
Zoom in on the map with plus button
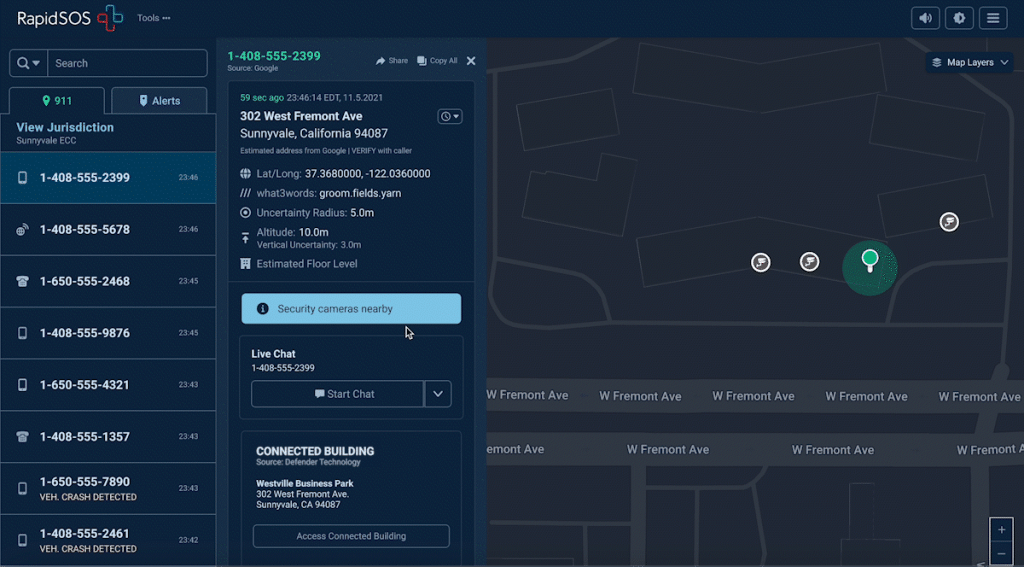1002,530
